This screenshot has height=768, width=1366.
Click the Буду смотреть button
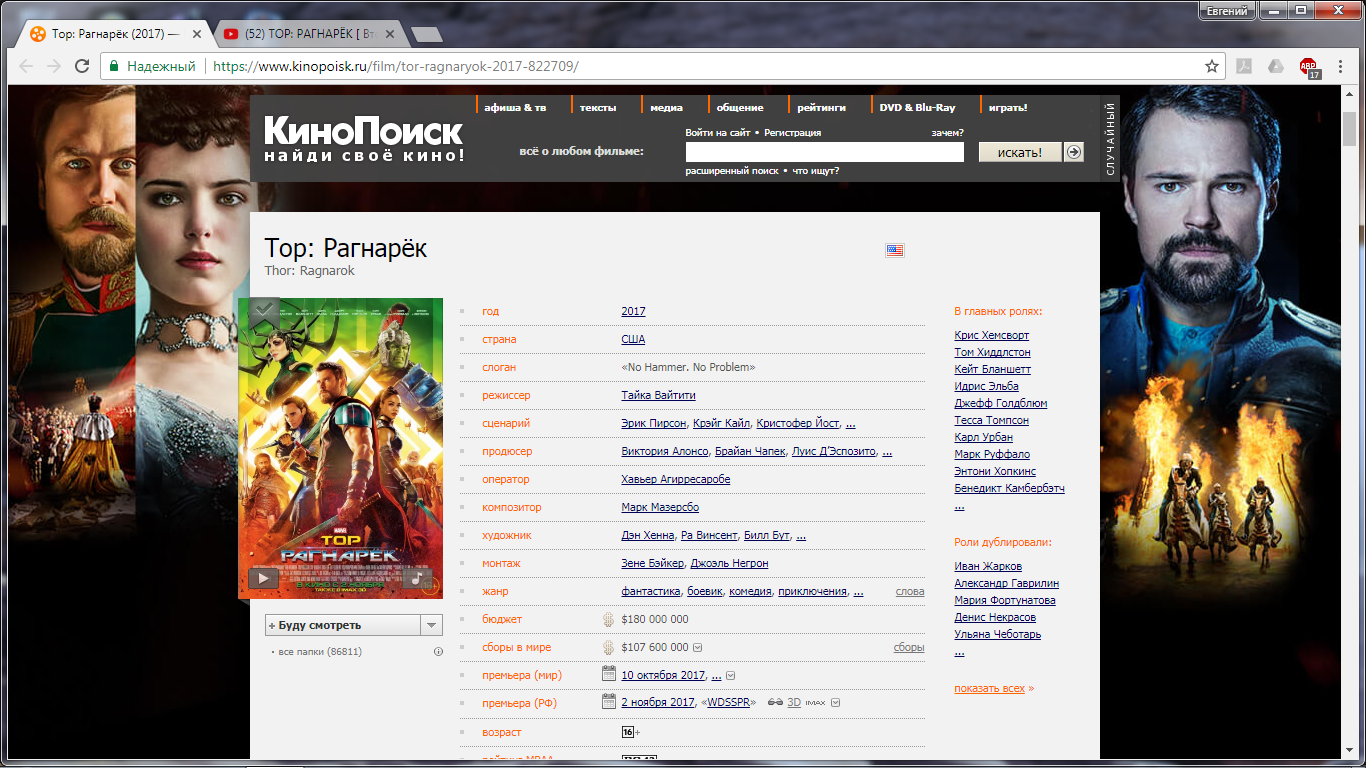(x=343, y=625)
